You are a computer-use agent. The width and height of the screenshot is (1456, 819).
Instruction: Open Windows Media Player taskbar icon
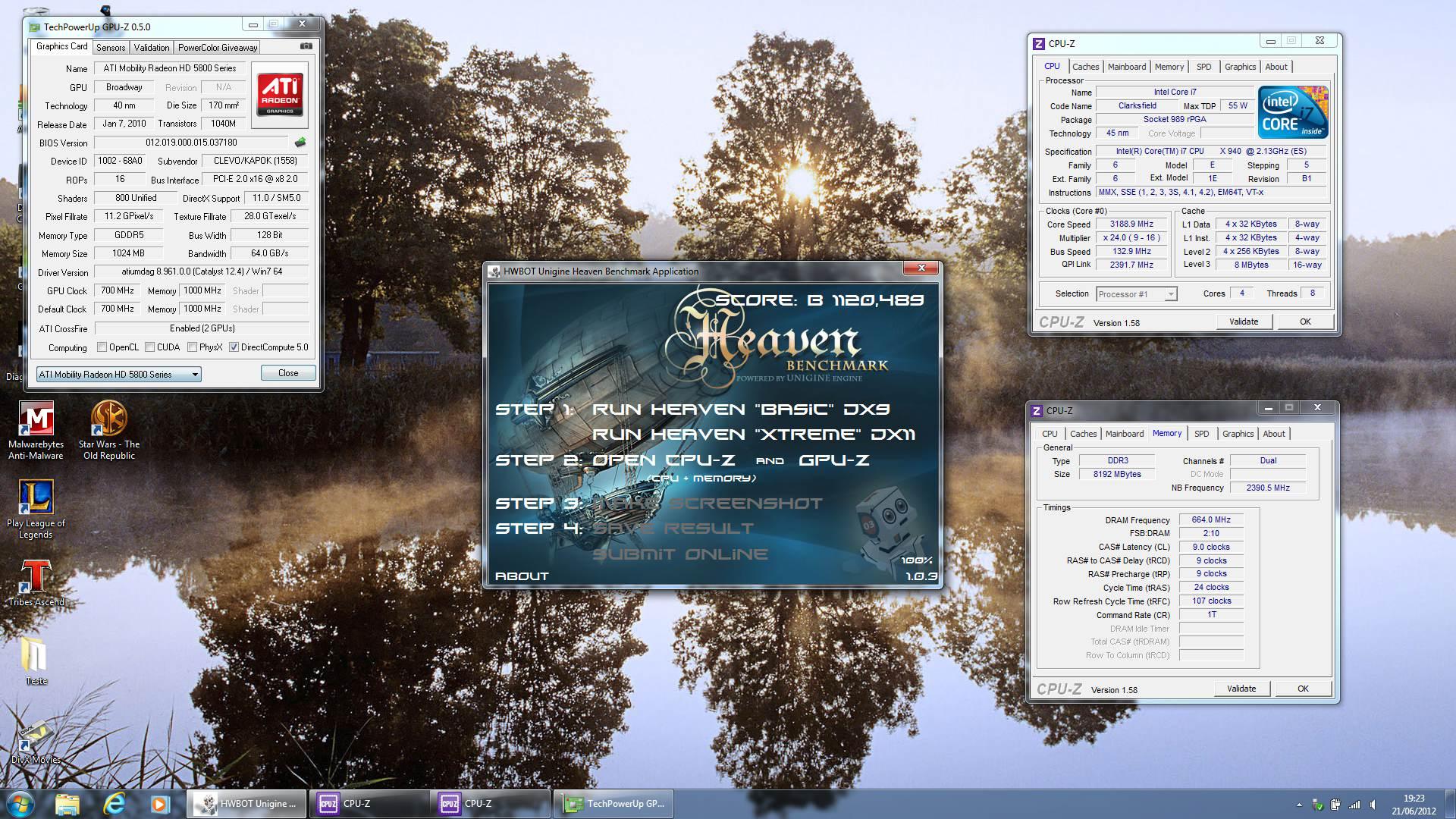tap(159, 804)
